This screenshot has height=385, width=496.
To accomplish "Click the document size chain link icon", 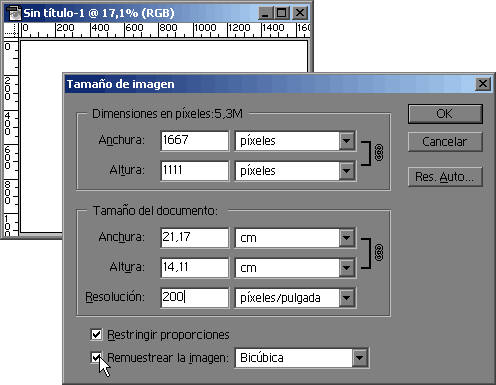I will point(379,252).
